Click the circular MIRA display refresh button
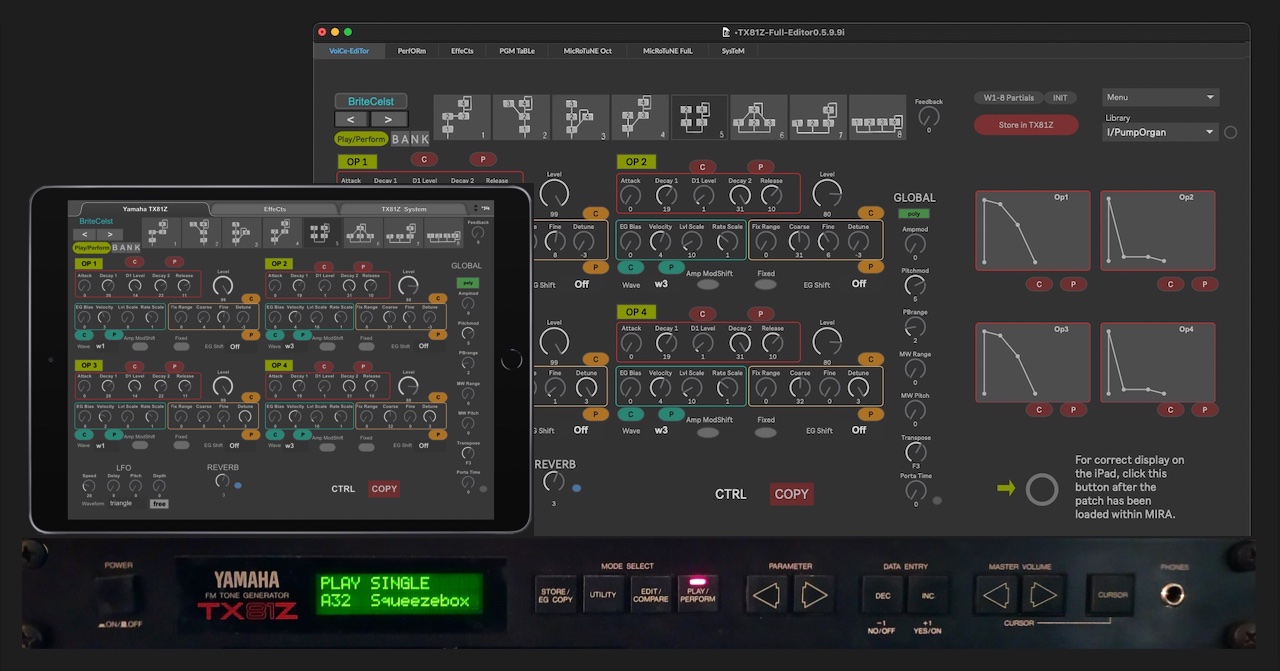Image resolution: width=1280 pixels, height=671 pixels. [x=1042, y=489]
